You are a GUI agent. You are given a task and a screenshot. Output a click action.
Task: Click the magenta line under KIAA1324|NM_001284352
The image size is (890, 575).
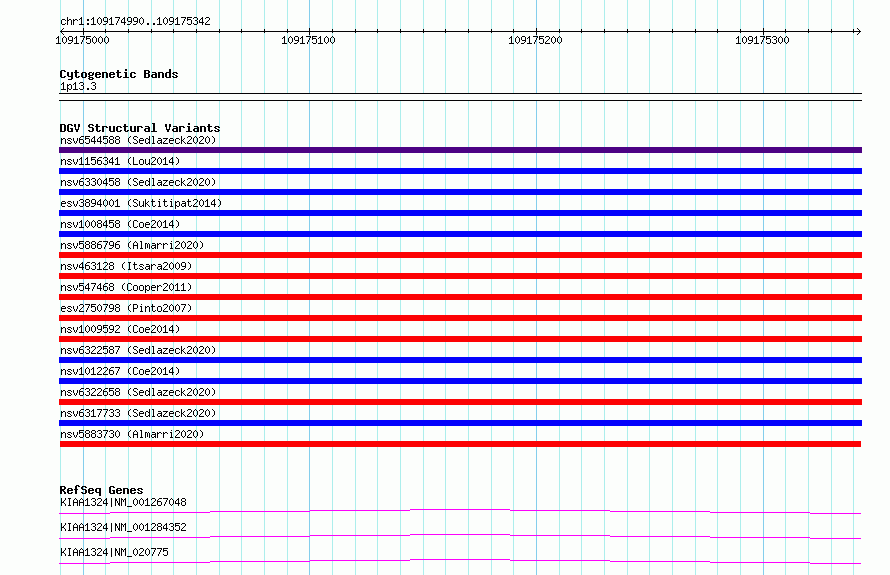click(x=460, y=536)
